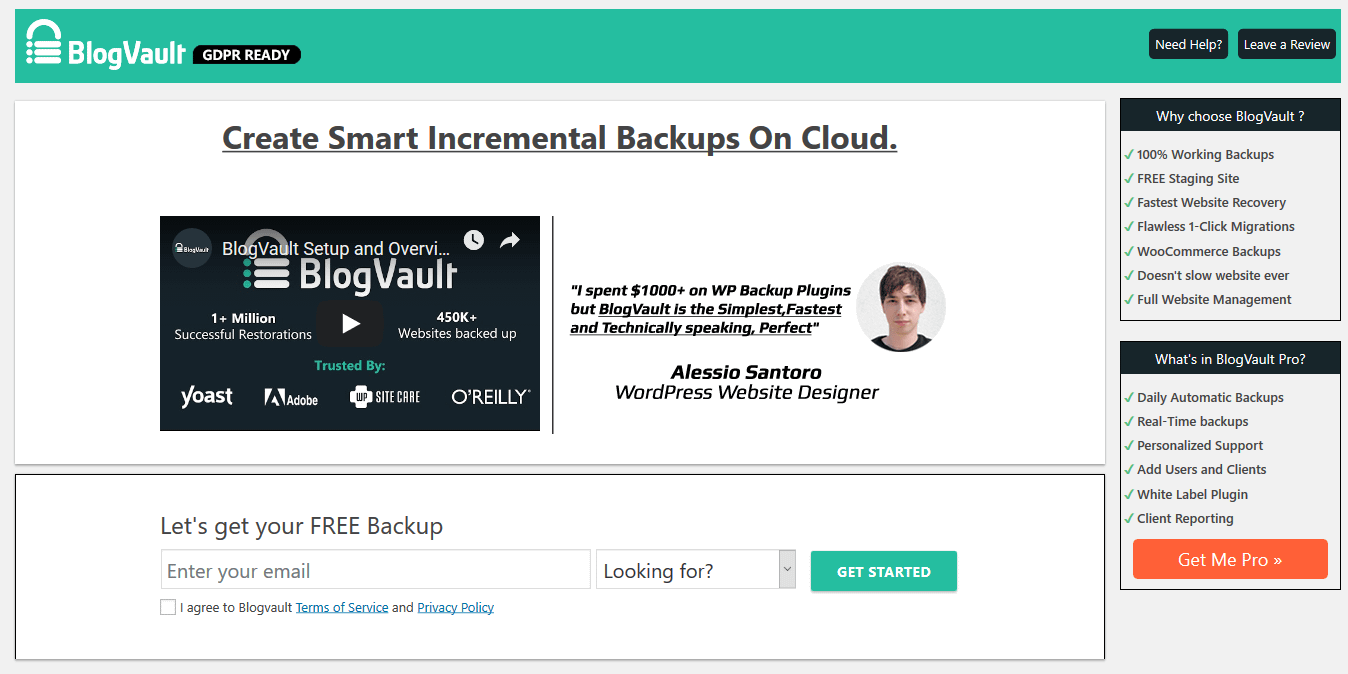Click Alessio Santoro's profile photo

click(x=900, y=307)
